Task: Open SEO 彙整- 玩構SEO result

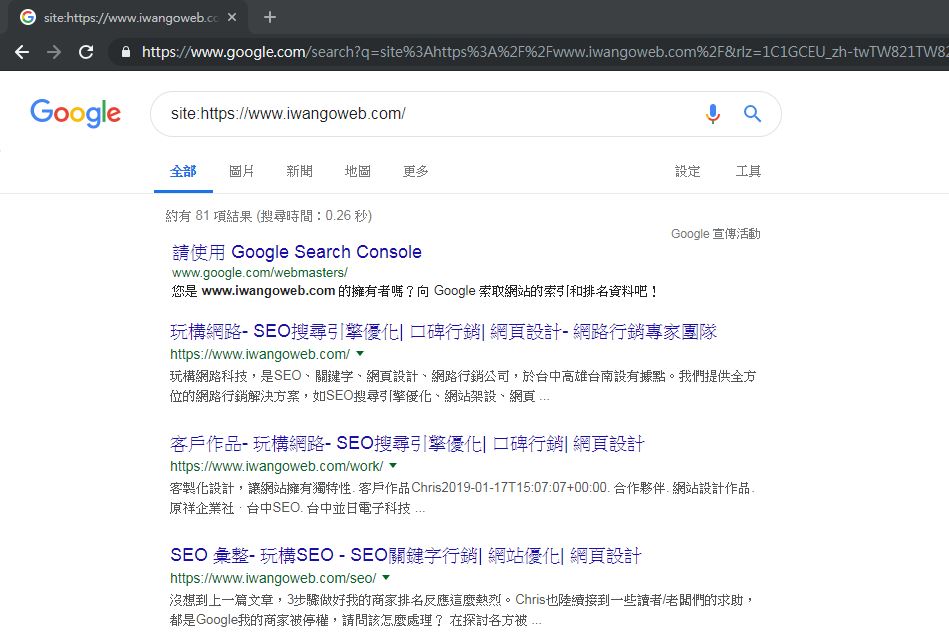Action: click(406, 556)
